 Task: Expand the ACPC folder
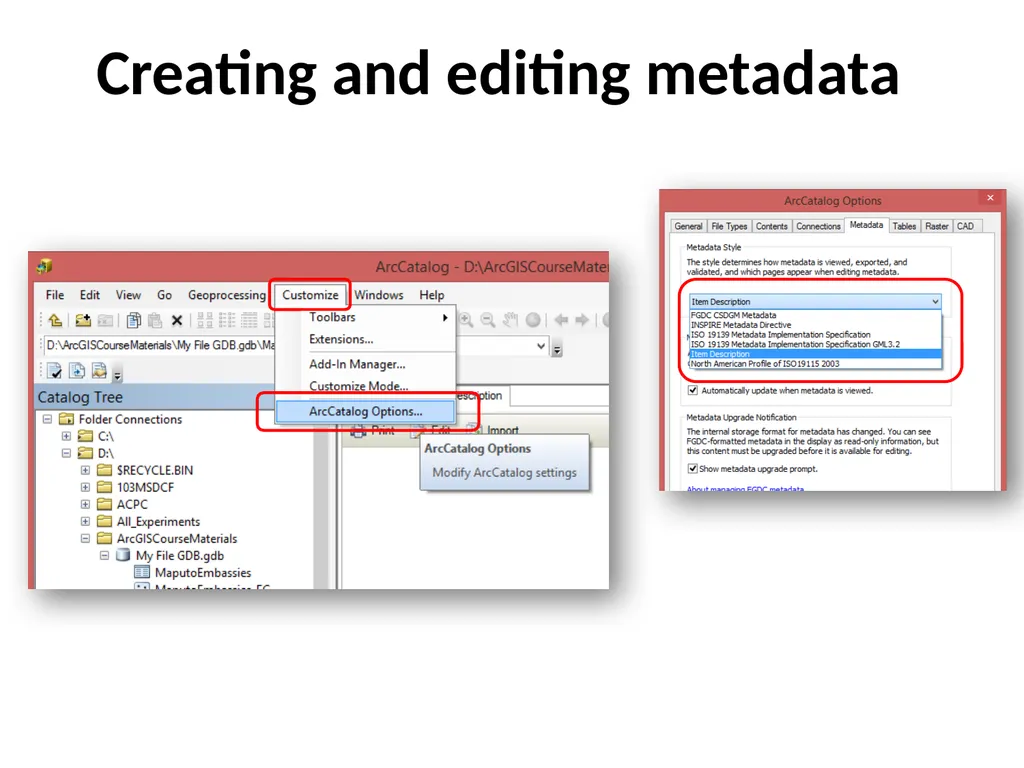click(86, 504)
